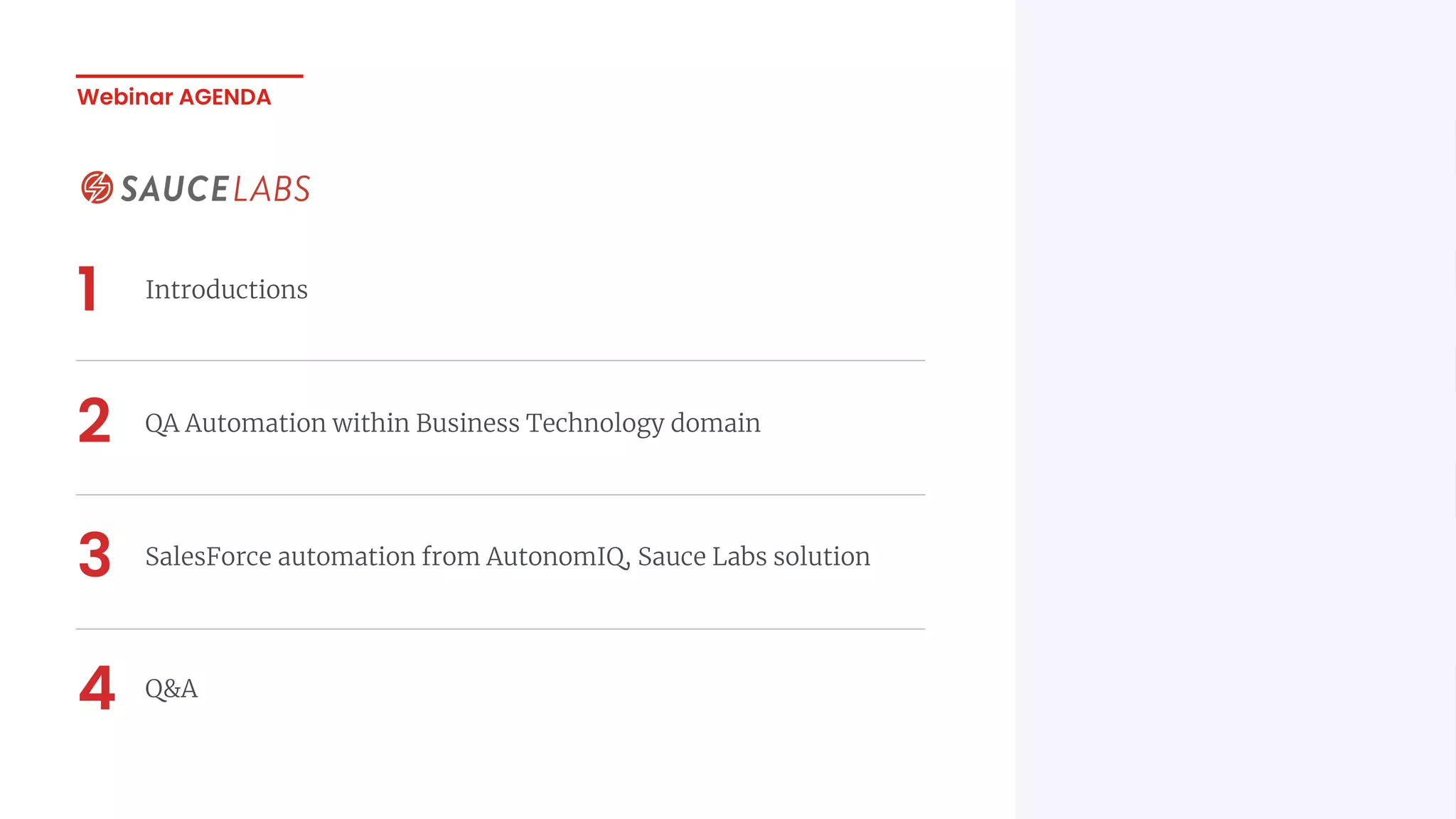Click the divider line above Q&A
The height and width of the screenshot is (819, 1456).
(500, 629)
